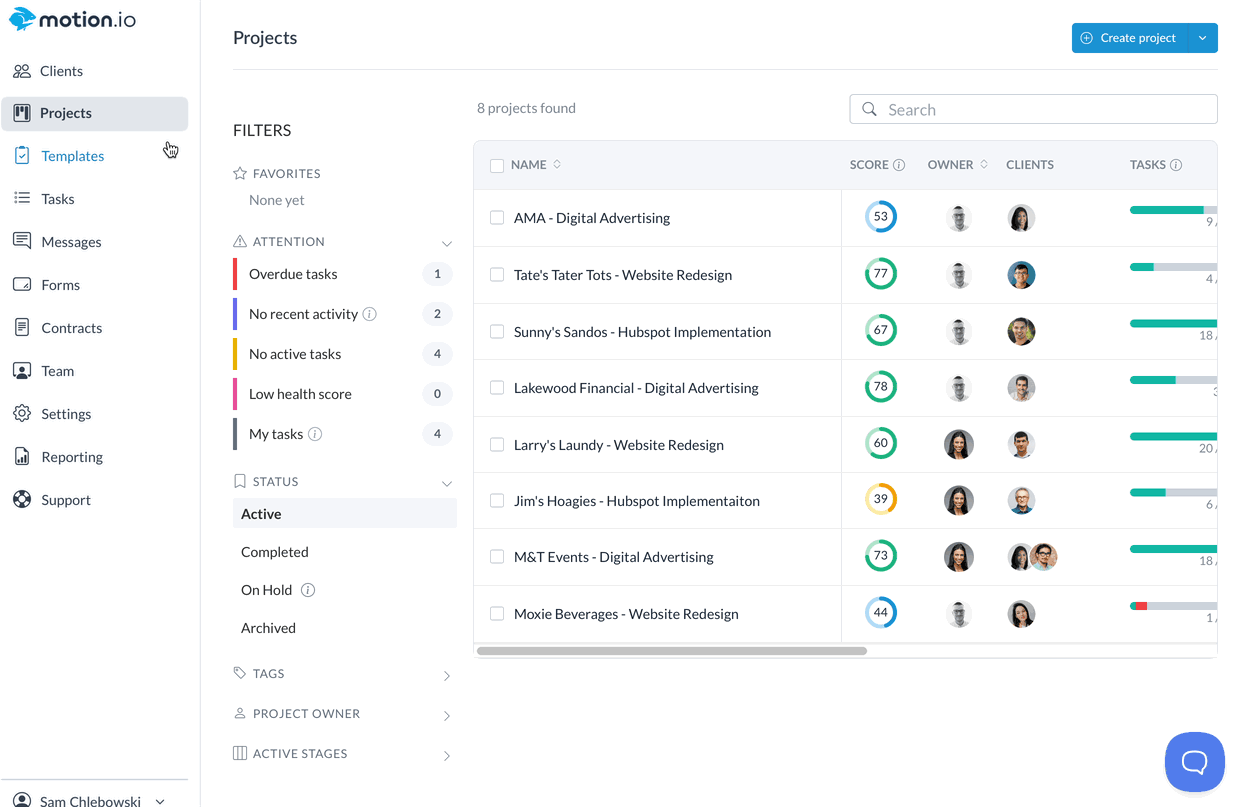Click the info icon beside TASKS column

pos(1176,165)
